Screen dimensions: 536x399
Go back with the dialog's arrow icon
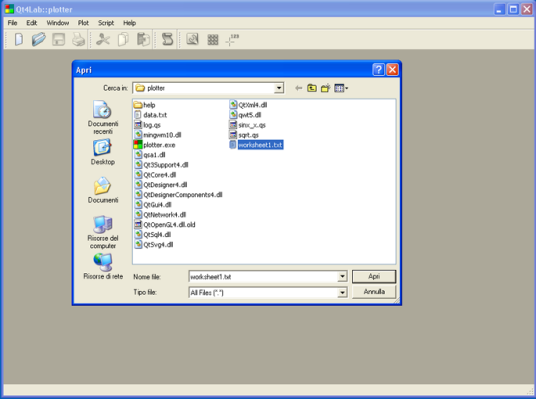coord(298,88)
